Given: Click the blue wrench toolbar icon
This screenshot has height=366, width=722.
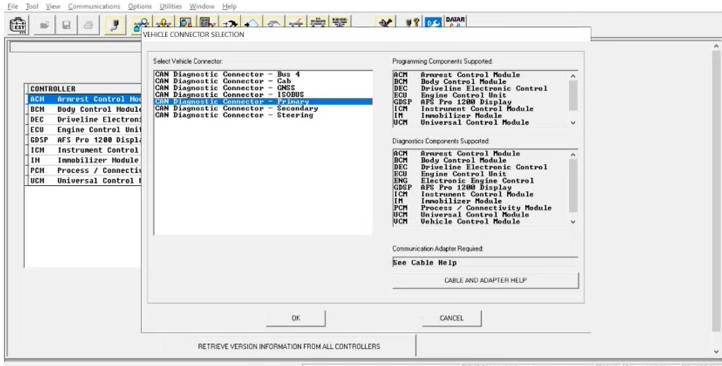Looking at the screenshot, I should (433, 22).
